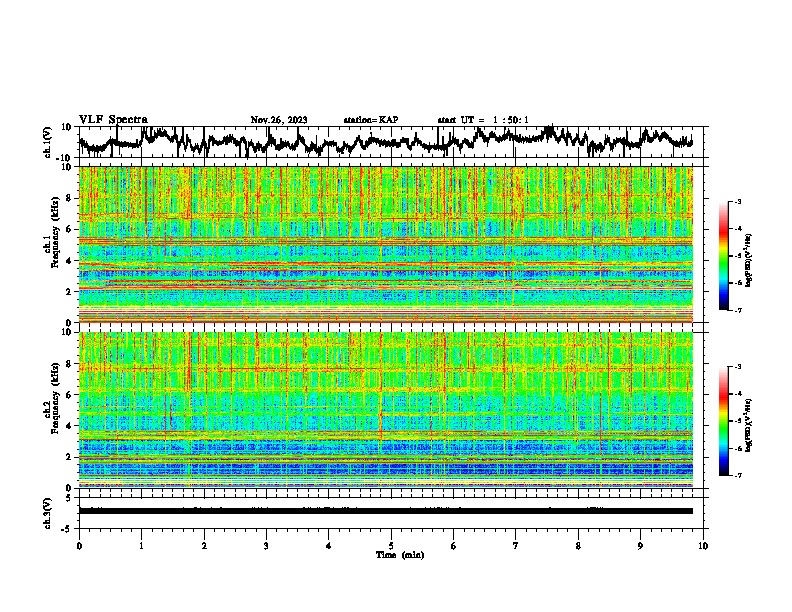Click ch.2 frequency axis tick "8"
This screenshot has height=612, width=792.
(x=70, y=364)
